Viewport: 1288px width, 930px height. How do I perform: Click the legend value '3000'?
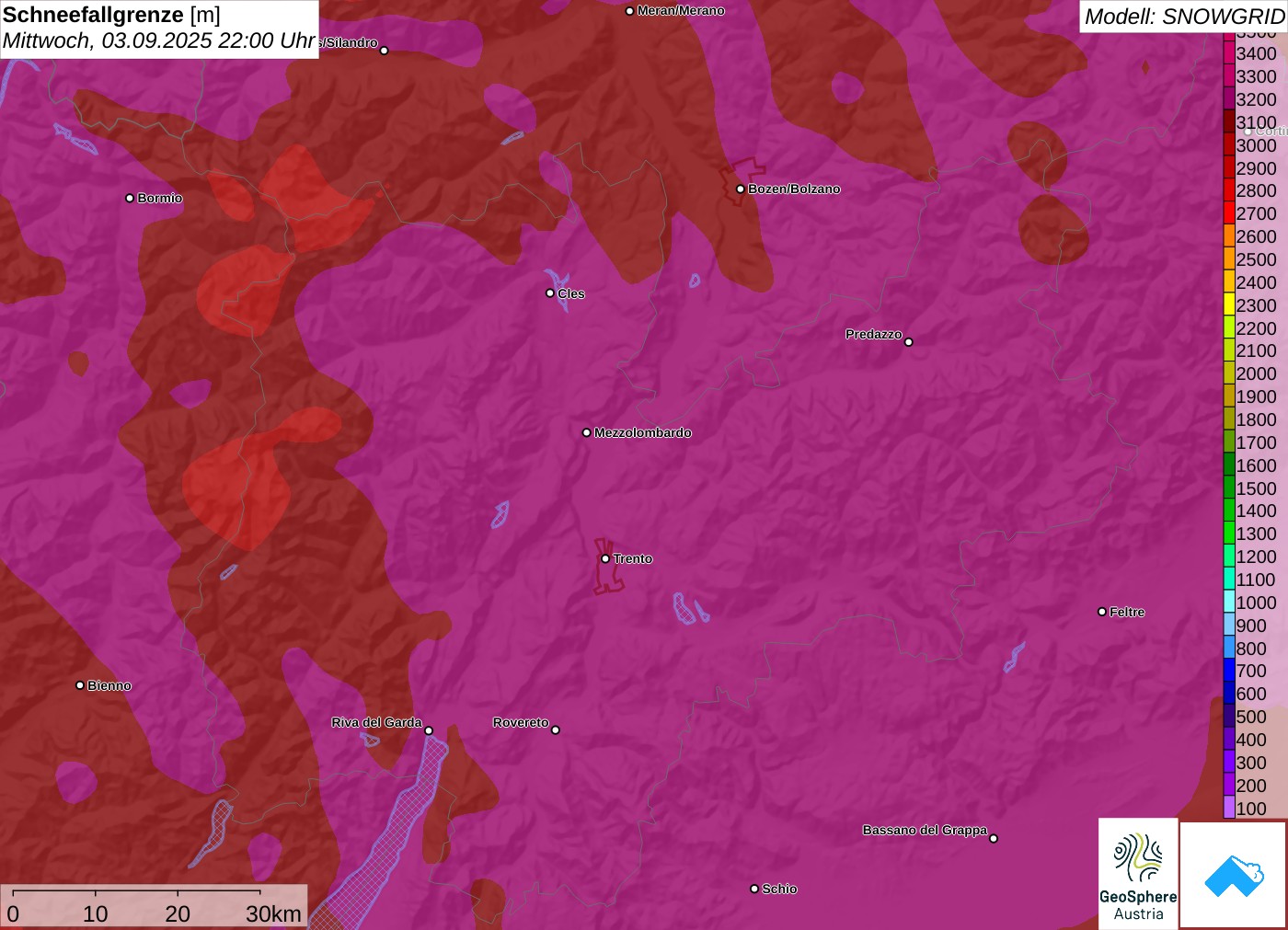point(1256,145)
